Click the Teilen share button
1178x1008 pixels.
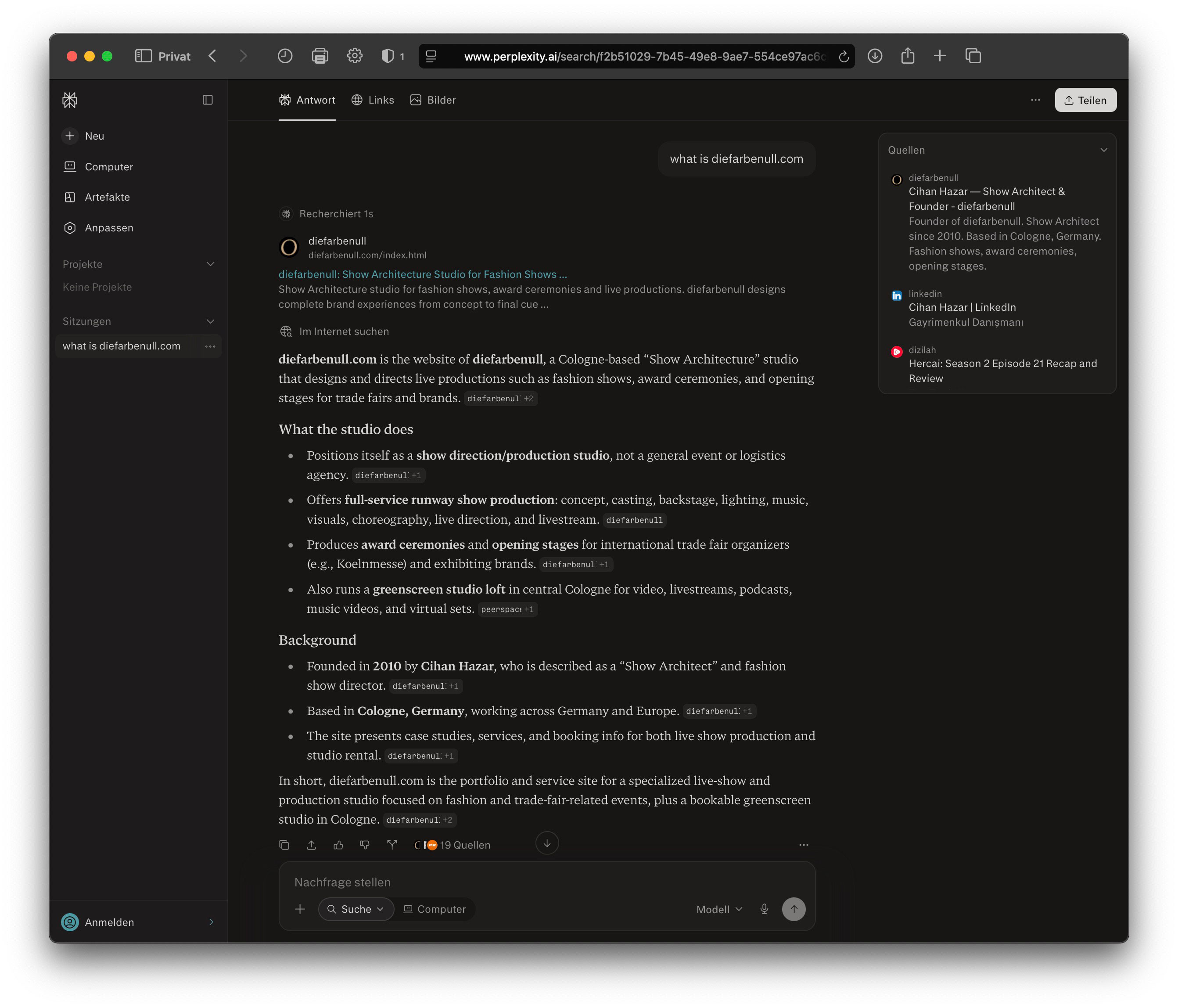pyautogui.click(x=1085, y=100)
